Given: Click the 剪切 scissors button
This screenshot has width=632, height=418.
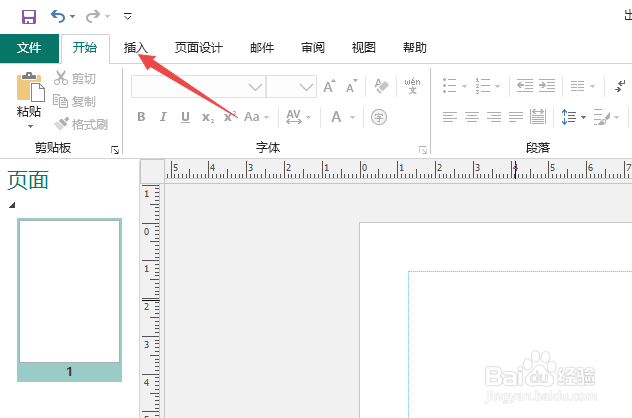Looking at the screenshot, I should click(75, 78).
